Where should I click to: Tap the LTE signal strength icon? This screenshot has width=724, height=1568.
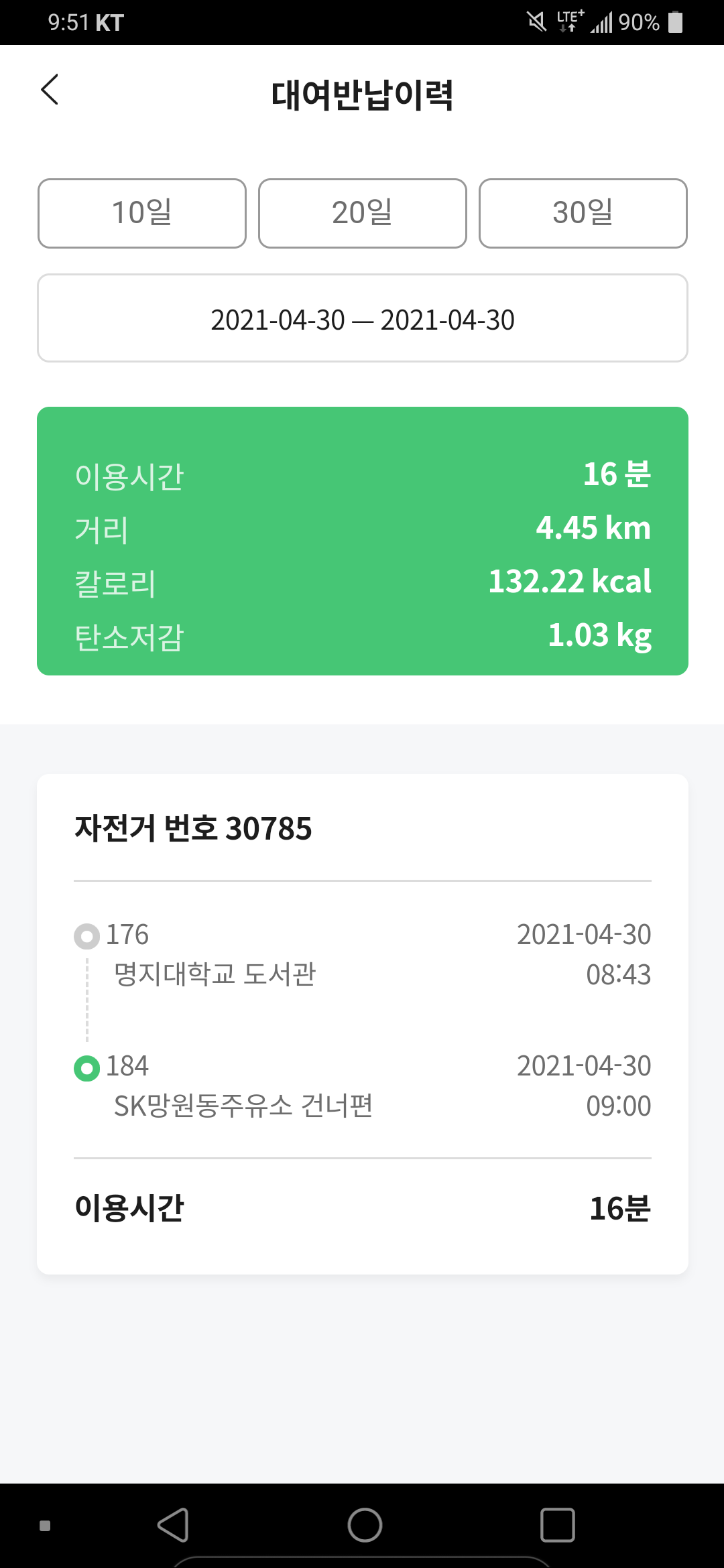coord(601,23)
